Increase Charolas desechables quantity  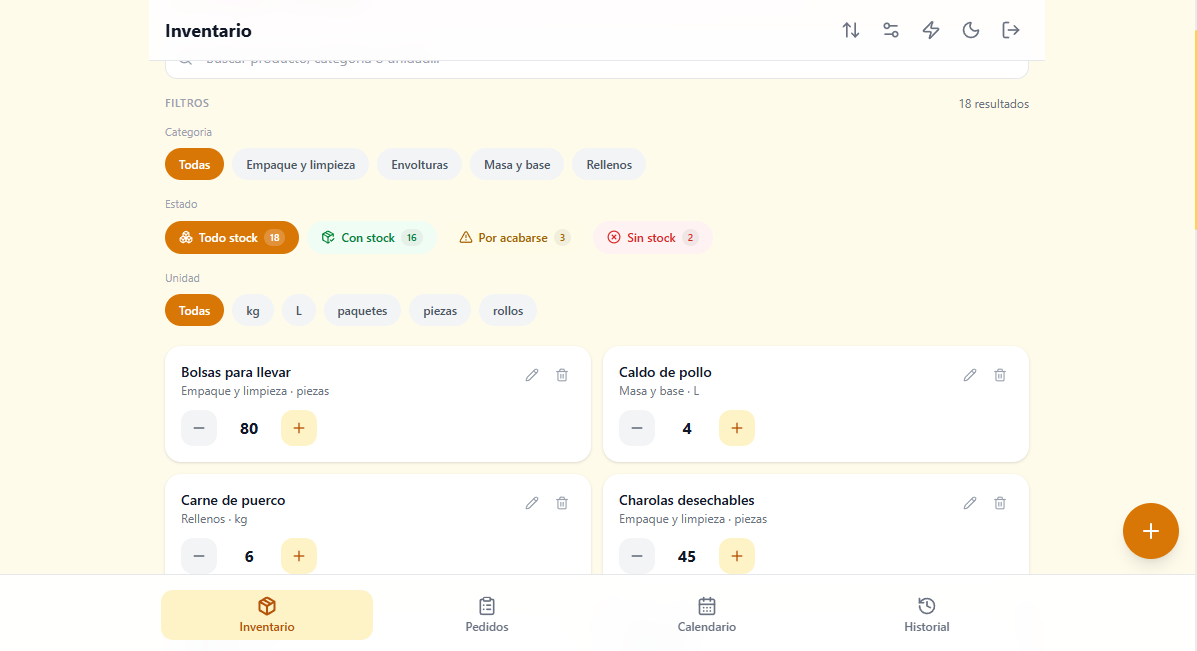pyautogui.click(x=737, y=556)
